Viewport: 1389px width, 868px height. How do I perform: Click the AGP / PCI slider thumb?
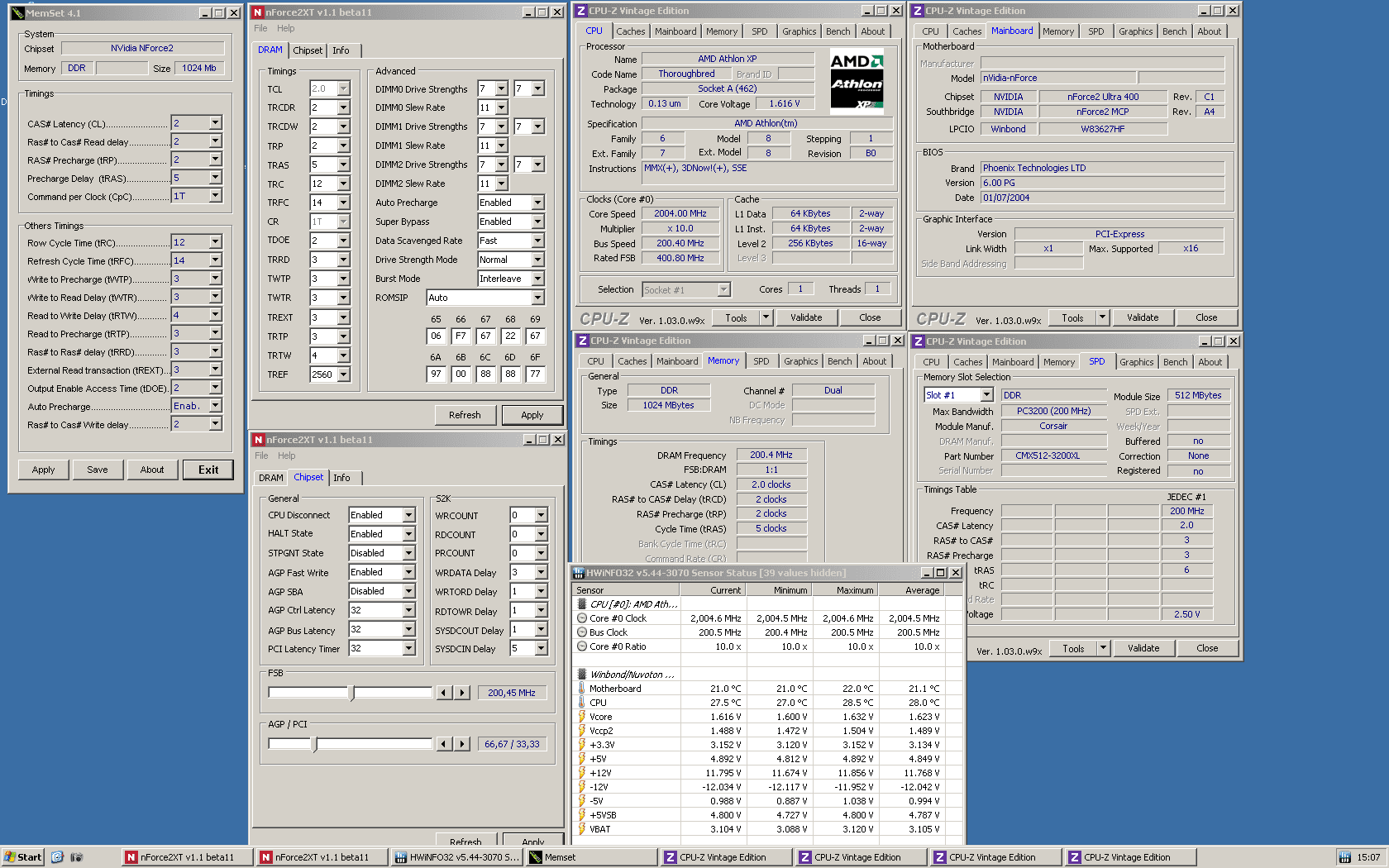click(314, 744)
